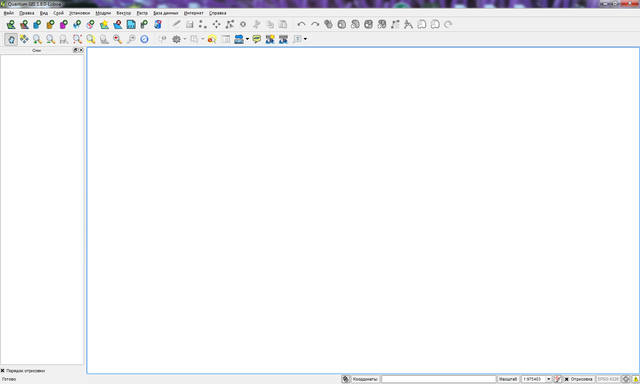Open the Масштаб scale combo box
This screenshot has width=640, height=384.
(536, 379)
